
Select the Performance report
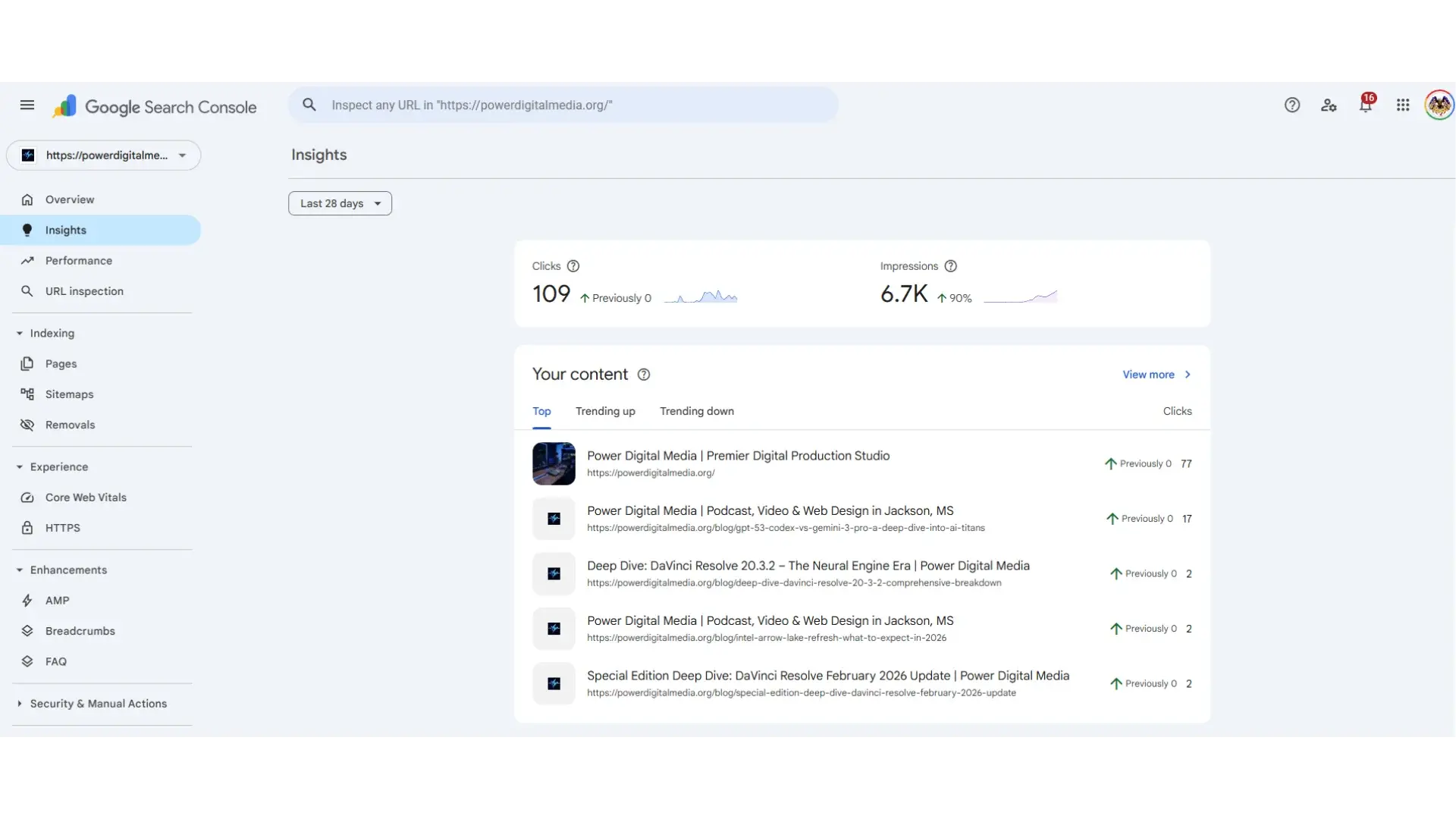click(78, 260)
